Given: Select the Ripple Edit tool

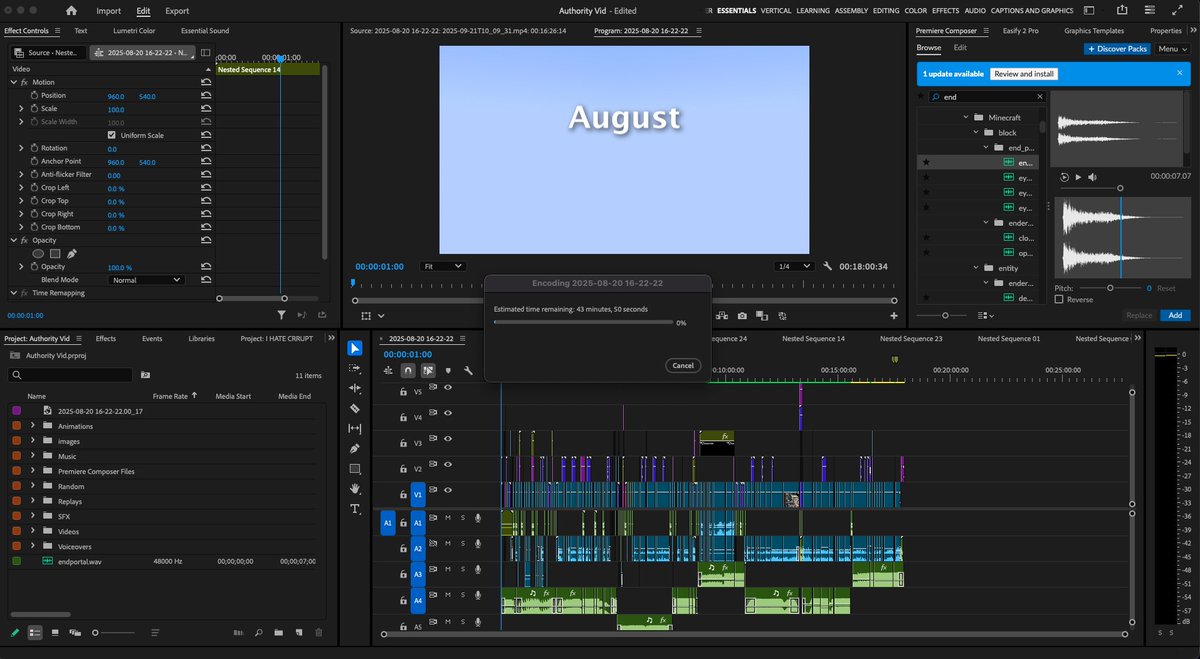Looking at the screenshot, I should pyautogui.click(x=355, y=388).
